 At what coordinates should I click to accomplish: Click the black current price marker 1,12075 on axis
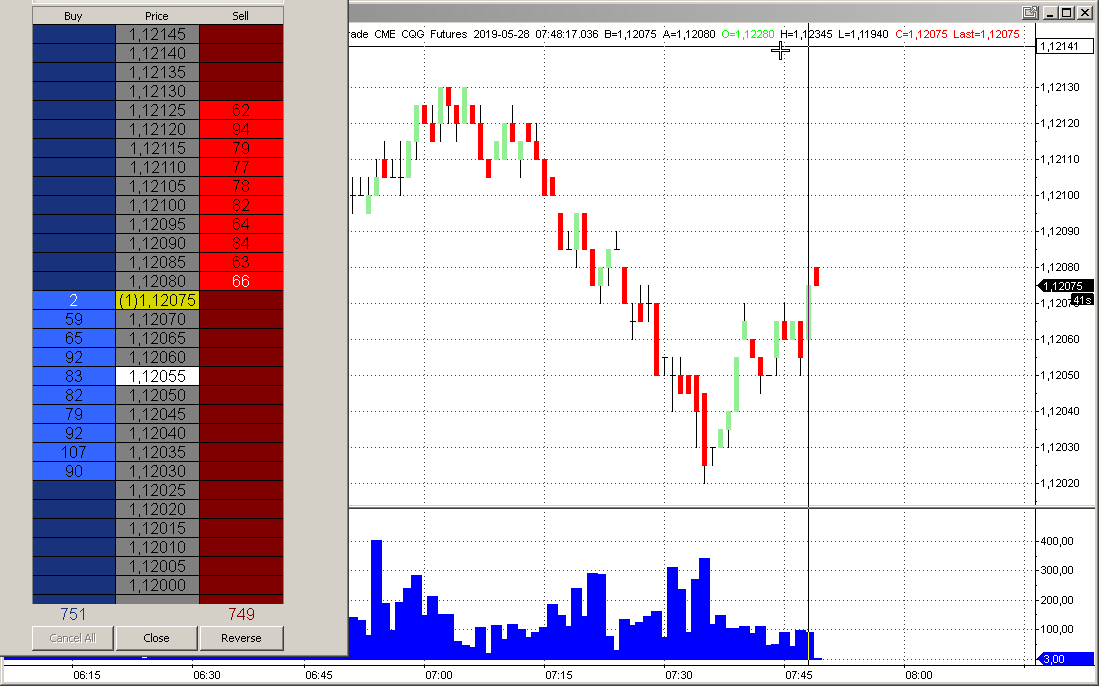click(x=1063, y=286)
